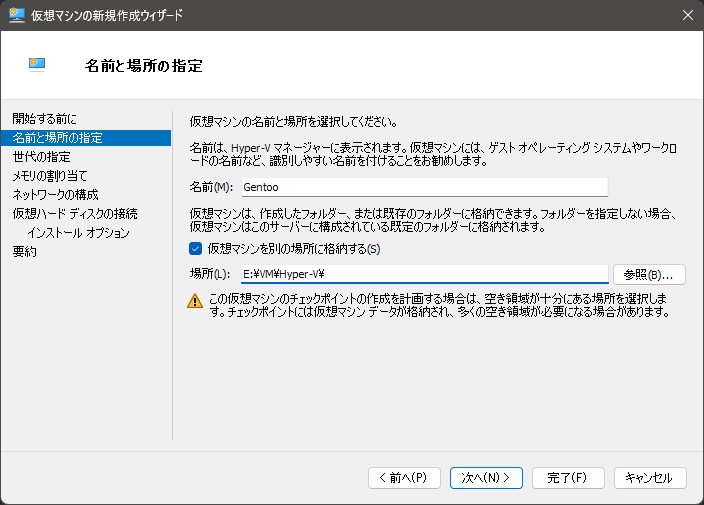Open the メモリの割り当て step
This screenshot has height=505, width=704.
coord(49,176)
